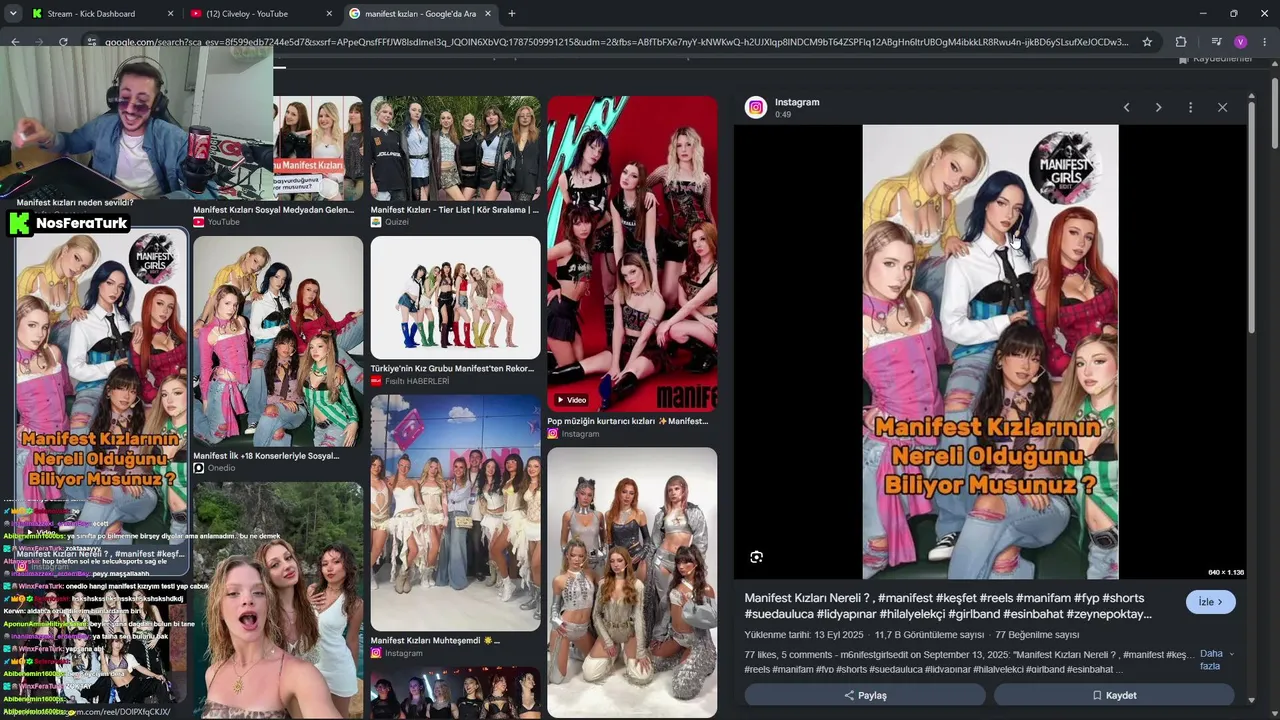Open the Manifest Kızları Muhteşemdi result
Viewport: 1280px width, 720px height.
tap(435, 640)
